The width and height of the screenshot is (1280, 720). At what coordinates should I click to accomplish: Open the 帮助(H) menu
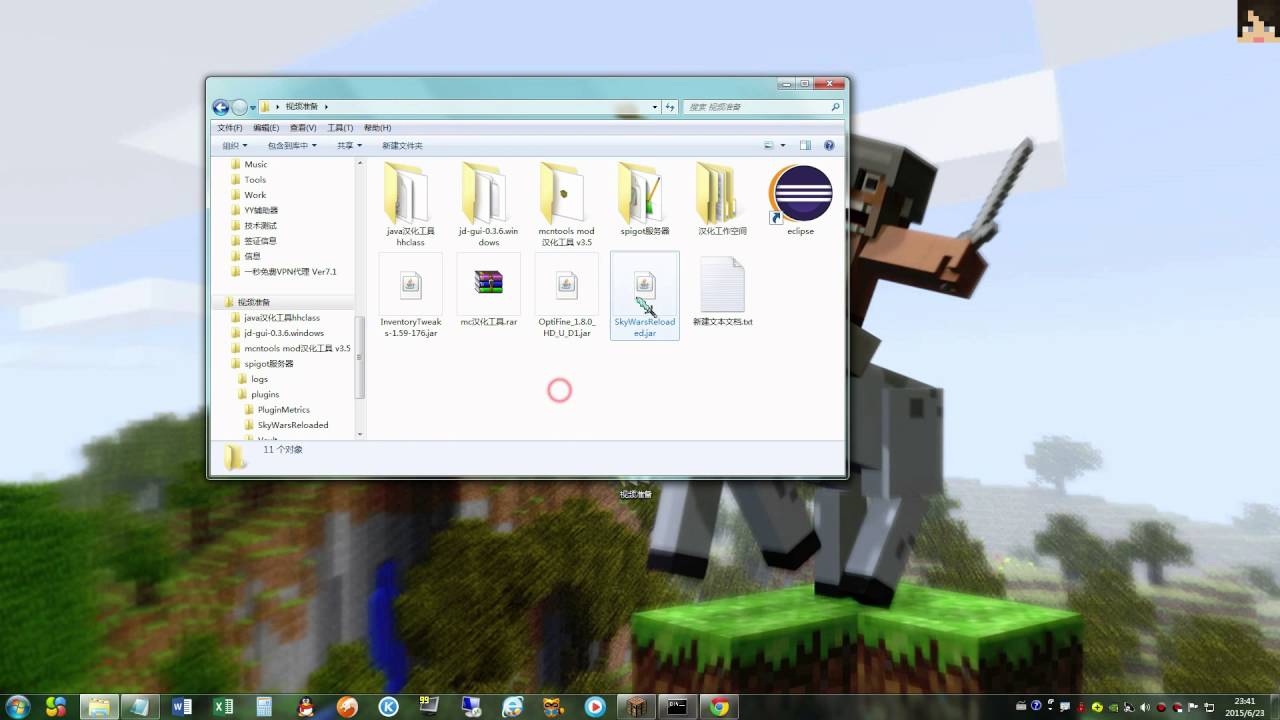tap(377, 128)
